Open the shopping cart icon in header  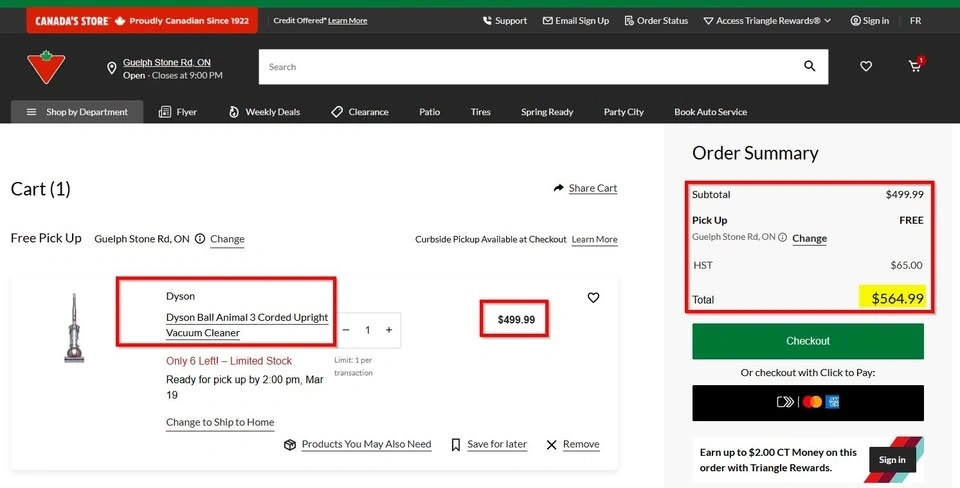coord(915,66)
